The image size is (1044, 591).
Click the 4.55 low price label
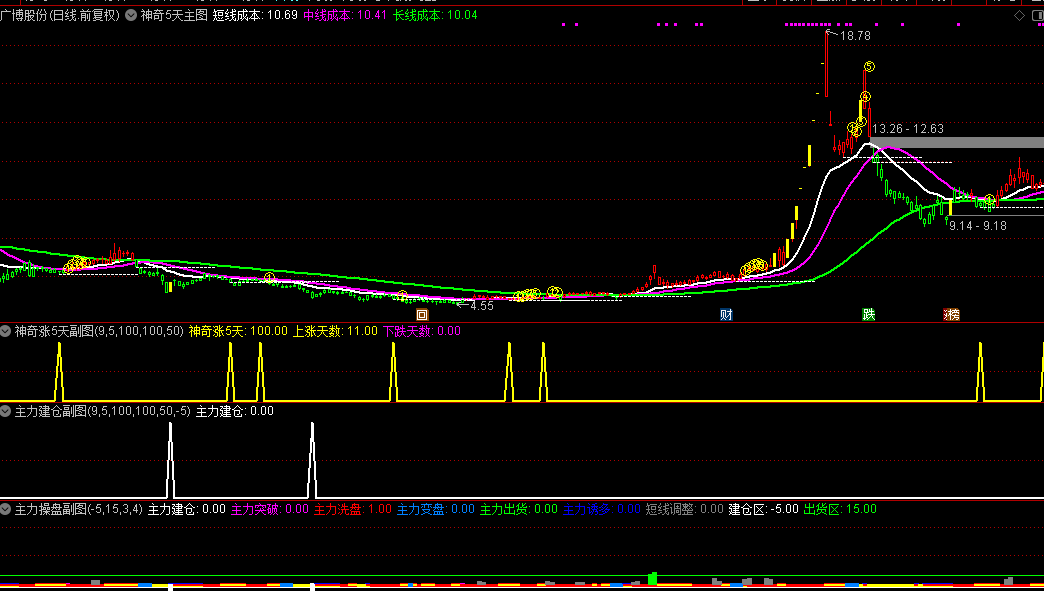(481, 306)
